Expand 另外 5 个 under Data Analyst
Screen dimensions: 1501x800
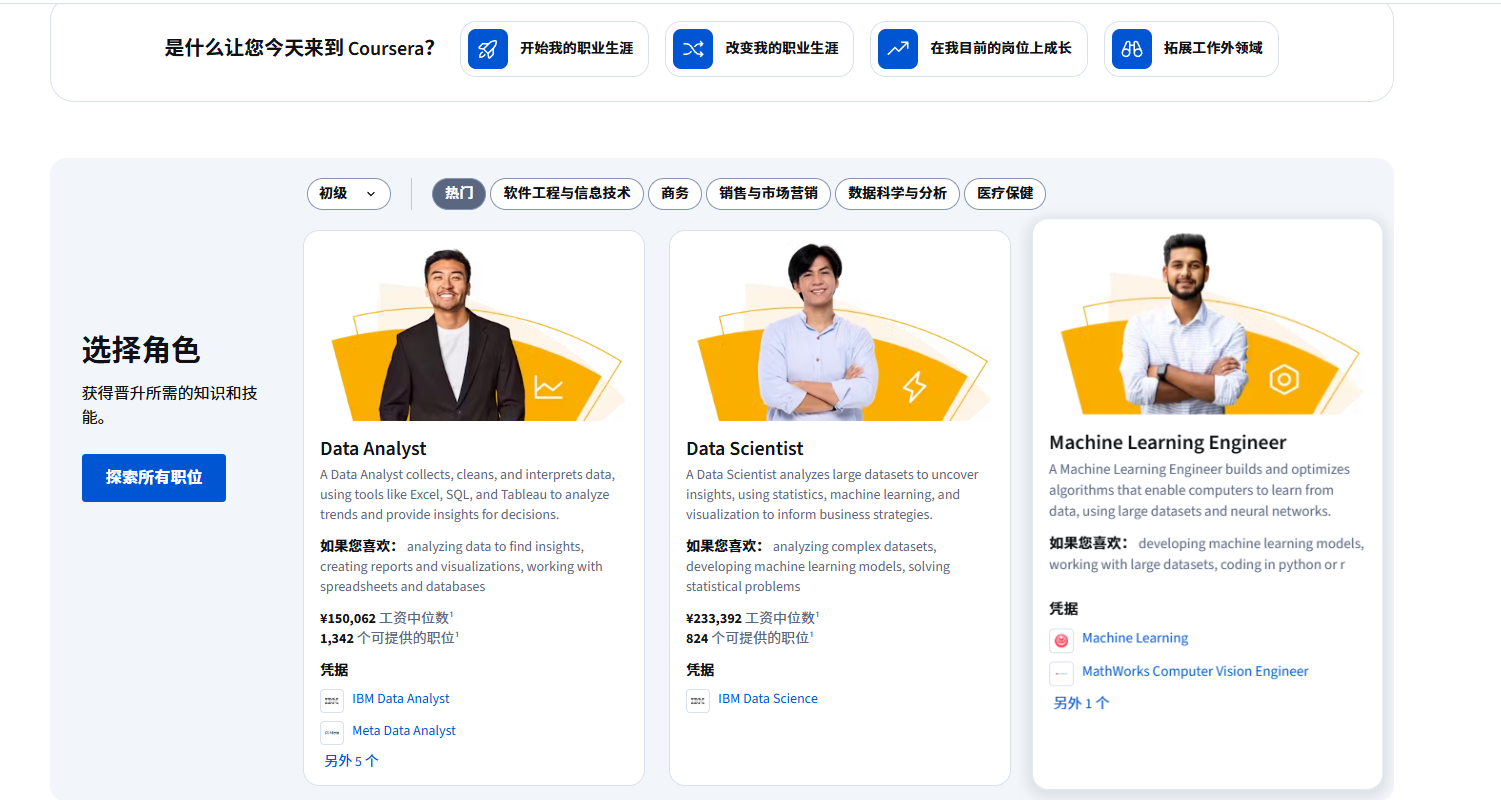click(x=351, y=761)
